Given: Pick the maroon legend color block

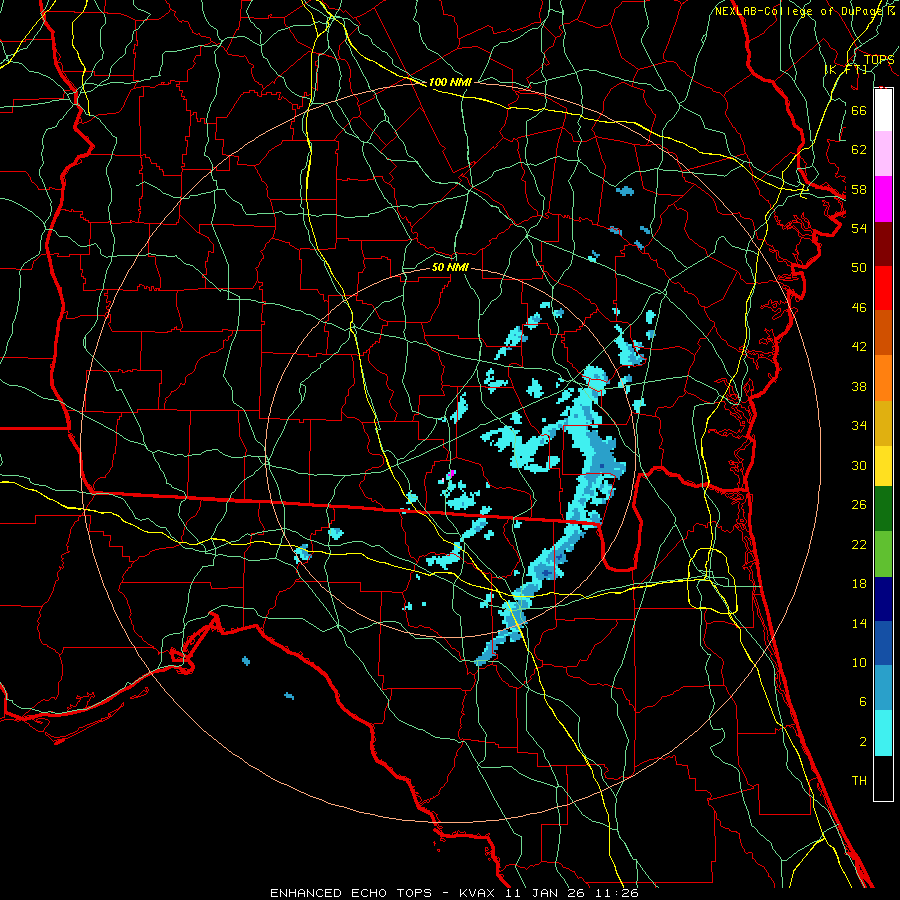Looking at the screenshot, I should [x=883, y=244].
